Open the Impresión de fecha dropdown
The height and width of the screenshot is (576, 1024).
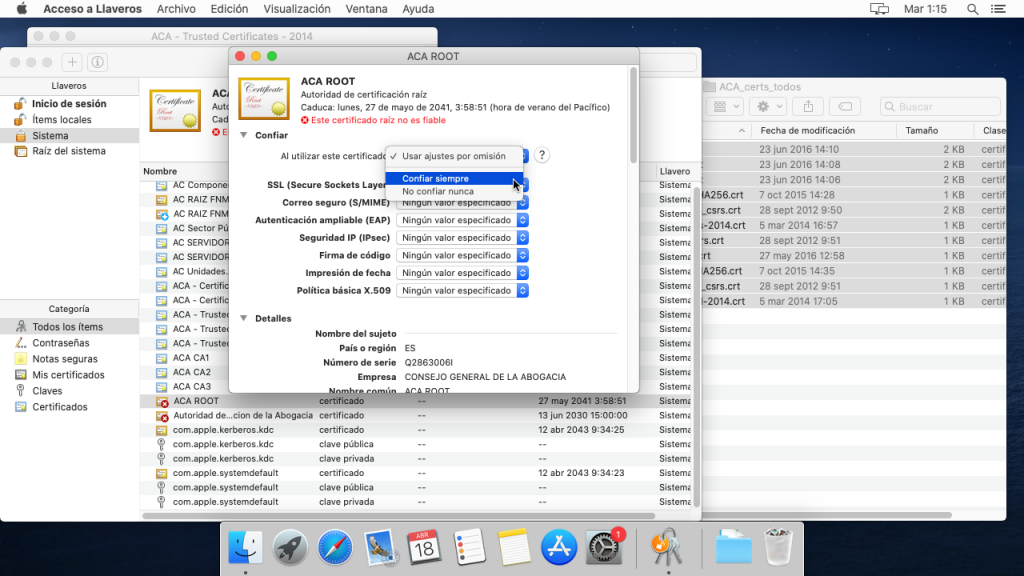(462, 273)
